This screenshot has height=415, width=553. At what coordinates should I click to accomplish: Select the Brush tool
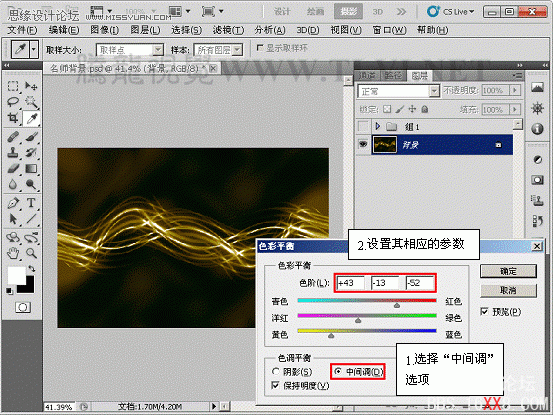point(31,137)
